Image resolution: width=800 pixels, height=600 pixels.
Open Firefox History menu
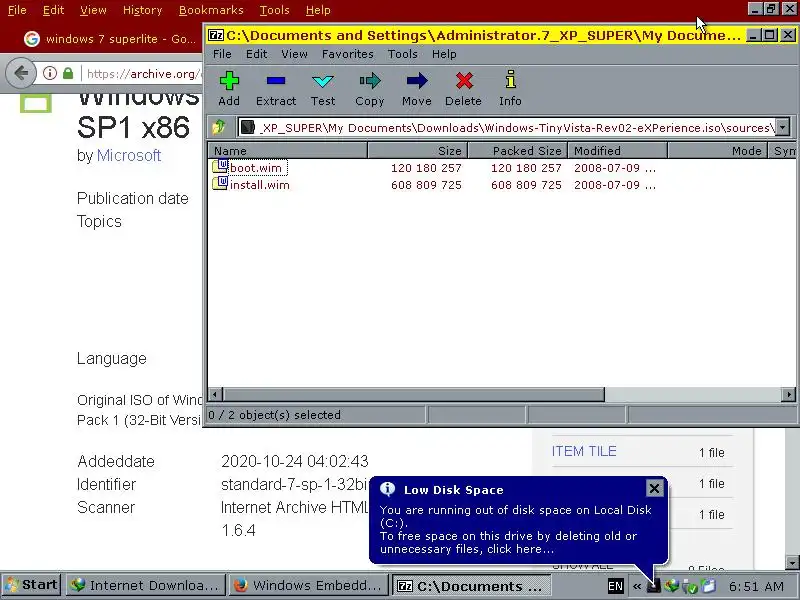click(x=142, y=10)
